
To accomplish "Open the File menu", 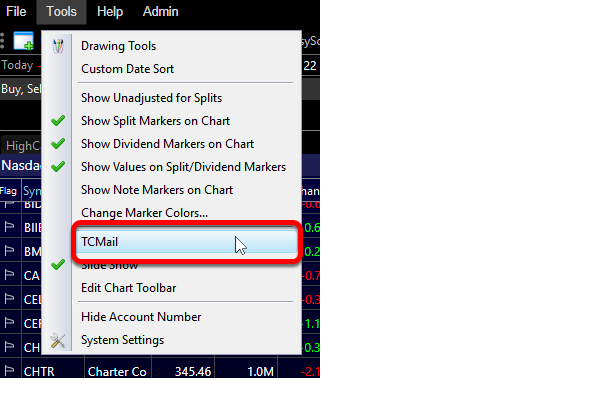I will click(16, 11).
